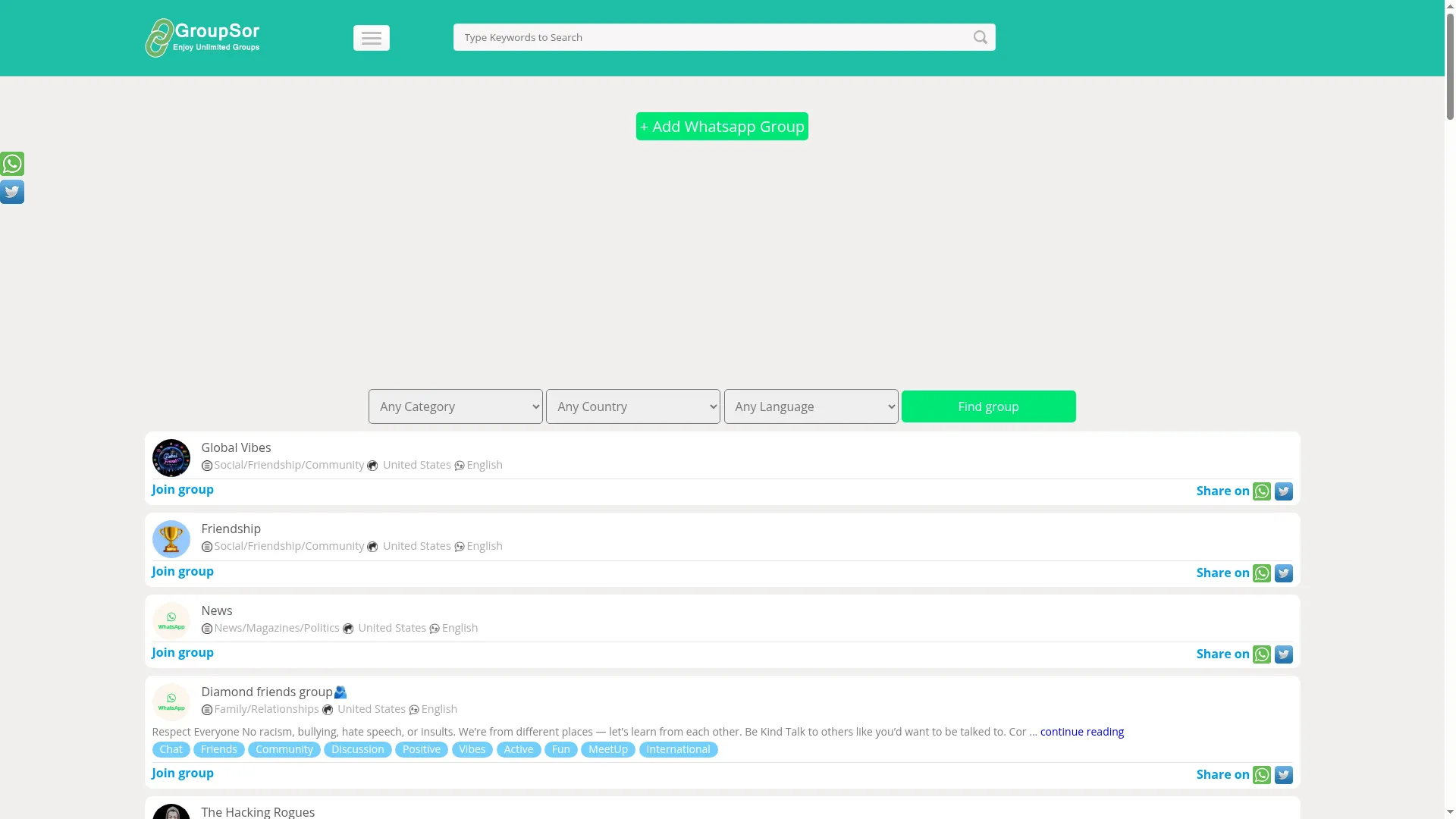Expand the Any Country dropdown
Image resolution: width=1456 pixels, height=819 pixels.
[x=633, y=406]
